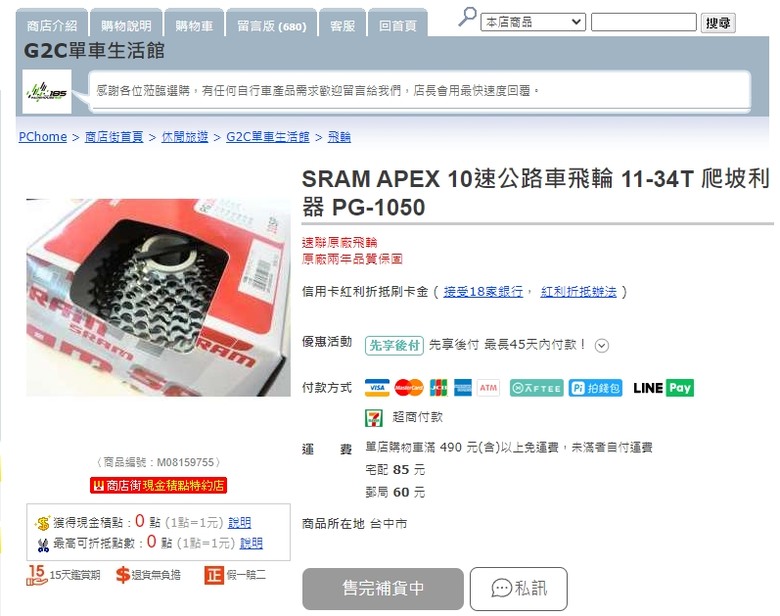This screenshot has height=616, width=780.
Task: Select the MasterCard payment icon
Action: [x=409, y=388]
